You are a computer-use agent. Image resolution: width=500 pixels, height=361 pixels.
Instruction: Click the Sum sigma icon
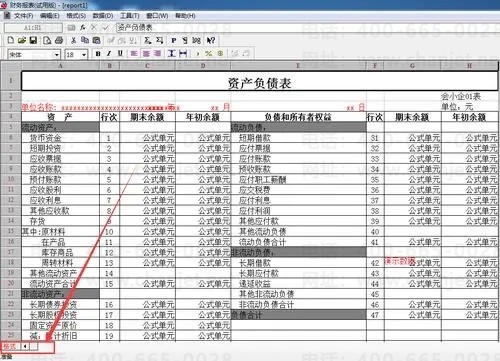click(148, 40)
